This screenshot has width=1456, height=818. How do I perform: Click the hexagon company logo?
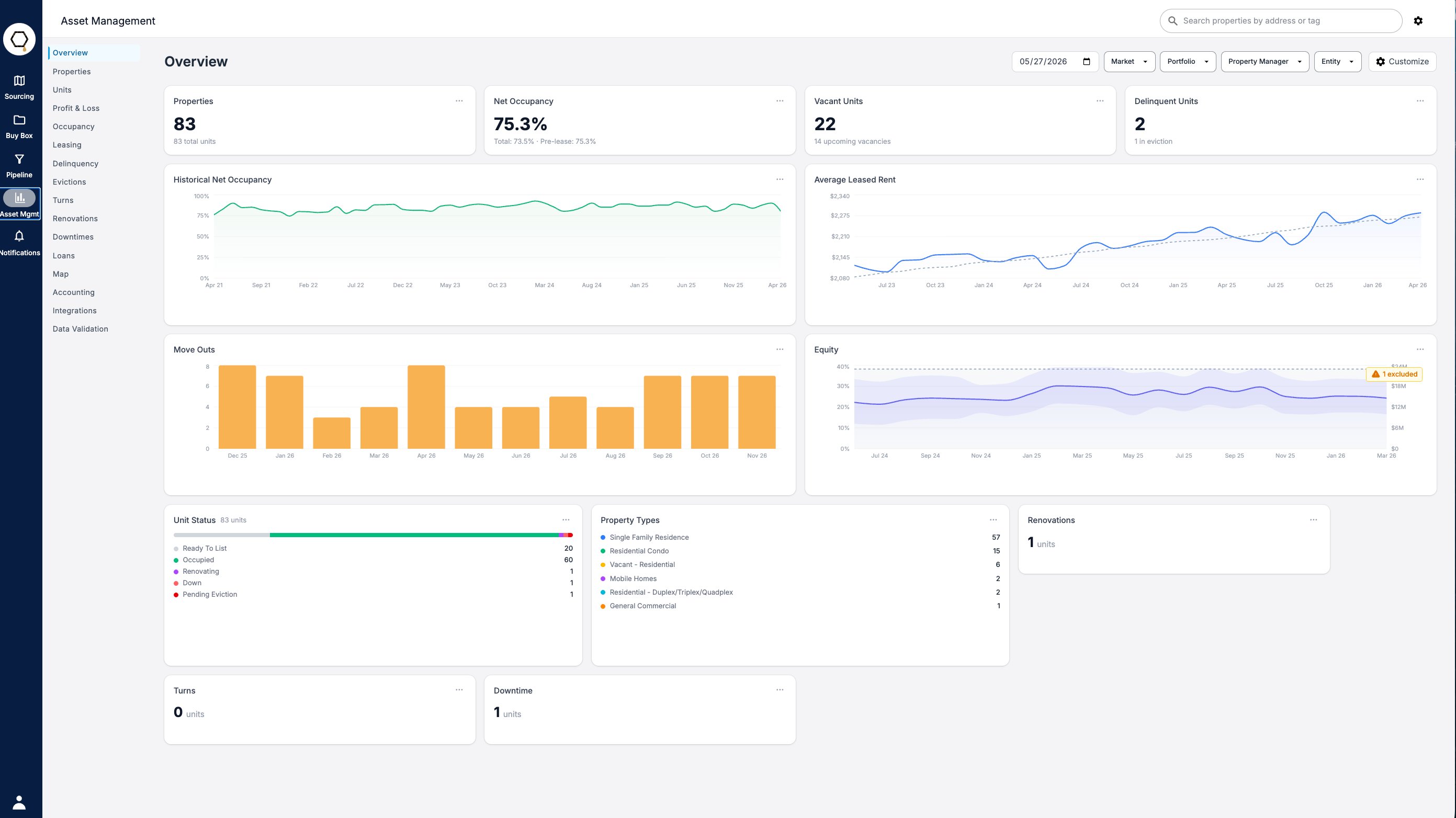(x=19, y=39)
